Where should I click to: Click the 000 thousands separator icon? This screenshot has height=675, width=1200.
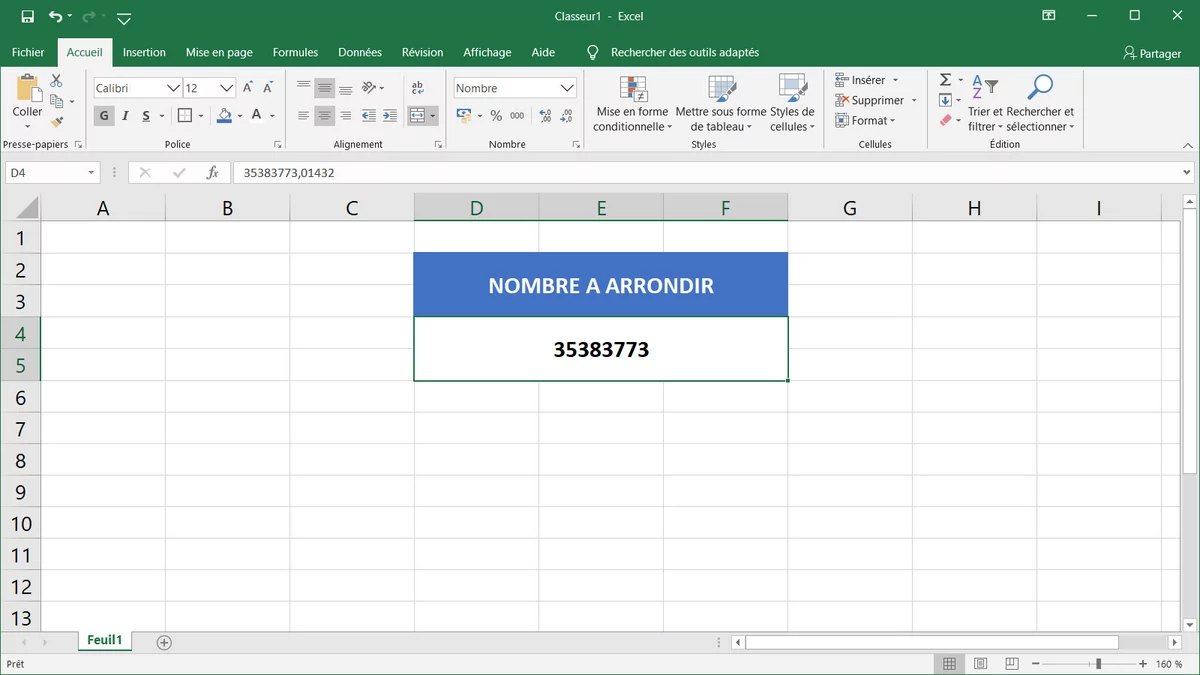(x=517, y=116)
